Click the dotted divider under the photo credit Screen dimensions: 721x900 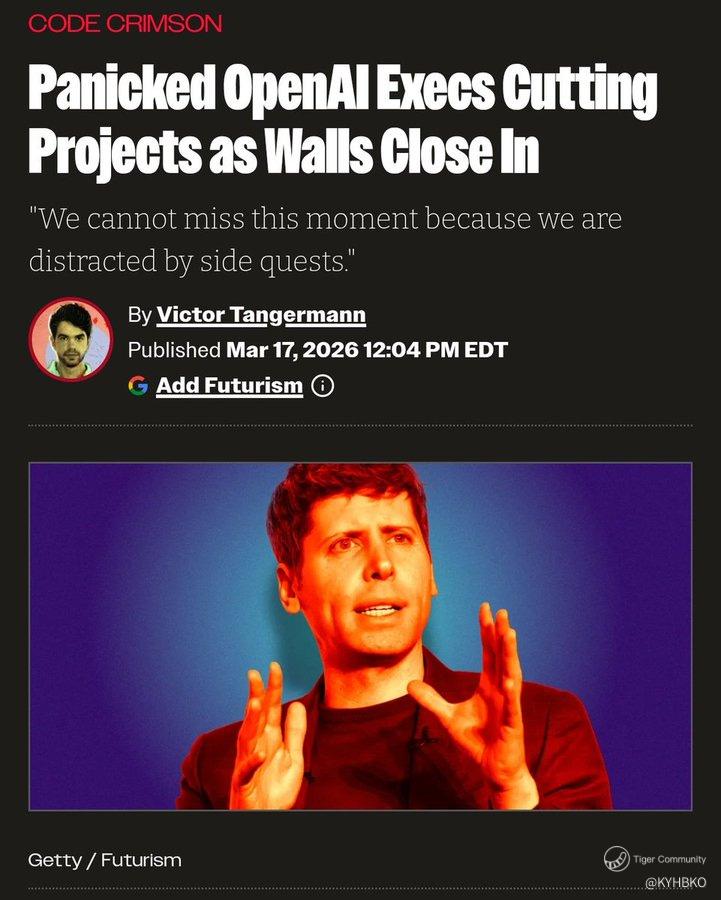coord(360,889)
